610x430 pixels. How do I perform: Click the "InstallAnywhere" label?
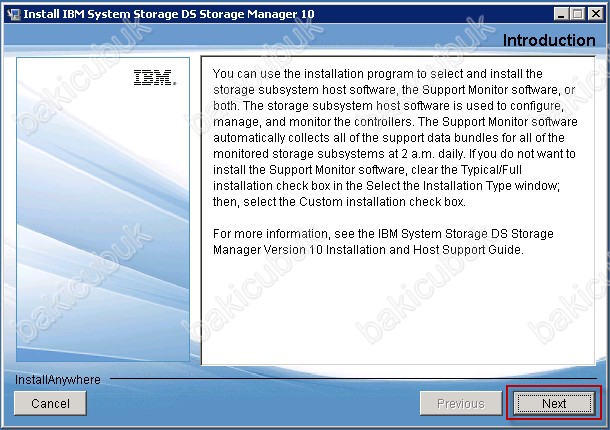coord(58,379)
